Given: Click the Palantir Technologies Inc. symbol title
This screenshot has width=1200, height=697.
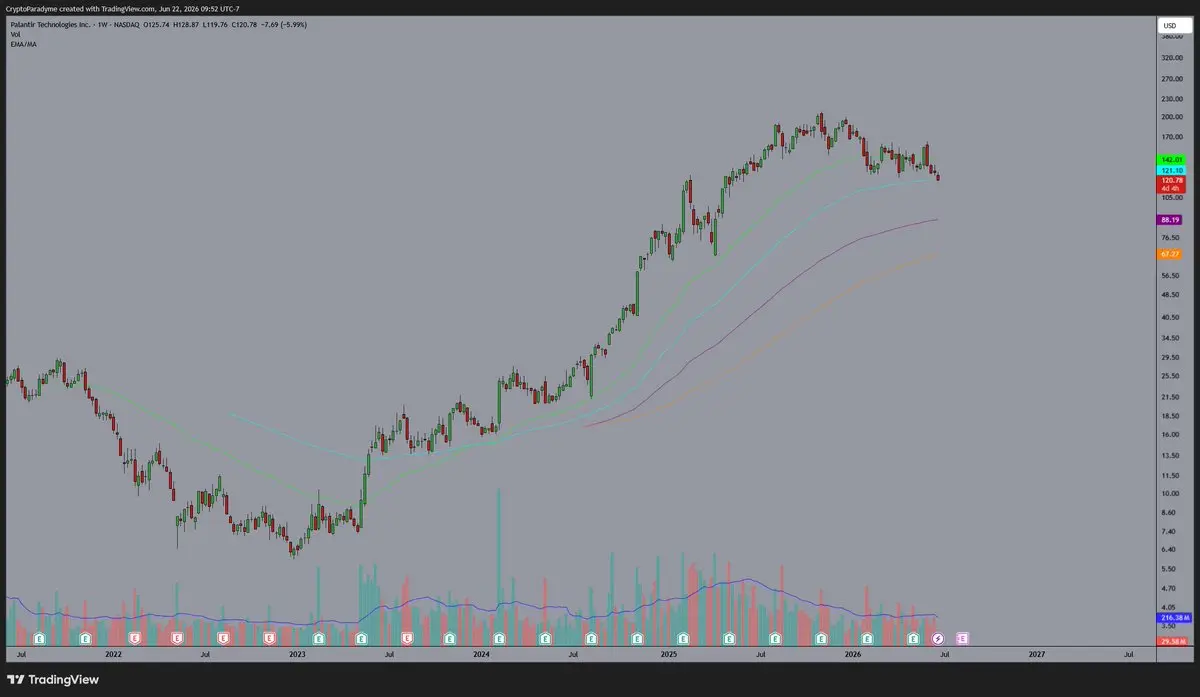Looking at the screenshot, I should [52, 24].
